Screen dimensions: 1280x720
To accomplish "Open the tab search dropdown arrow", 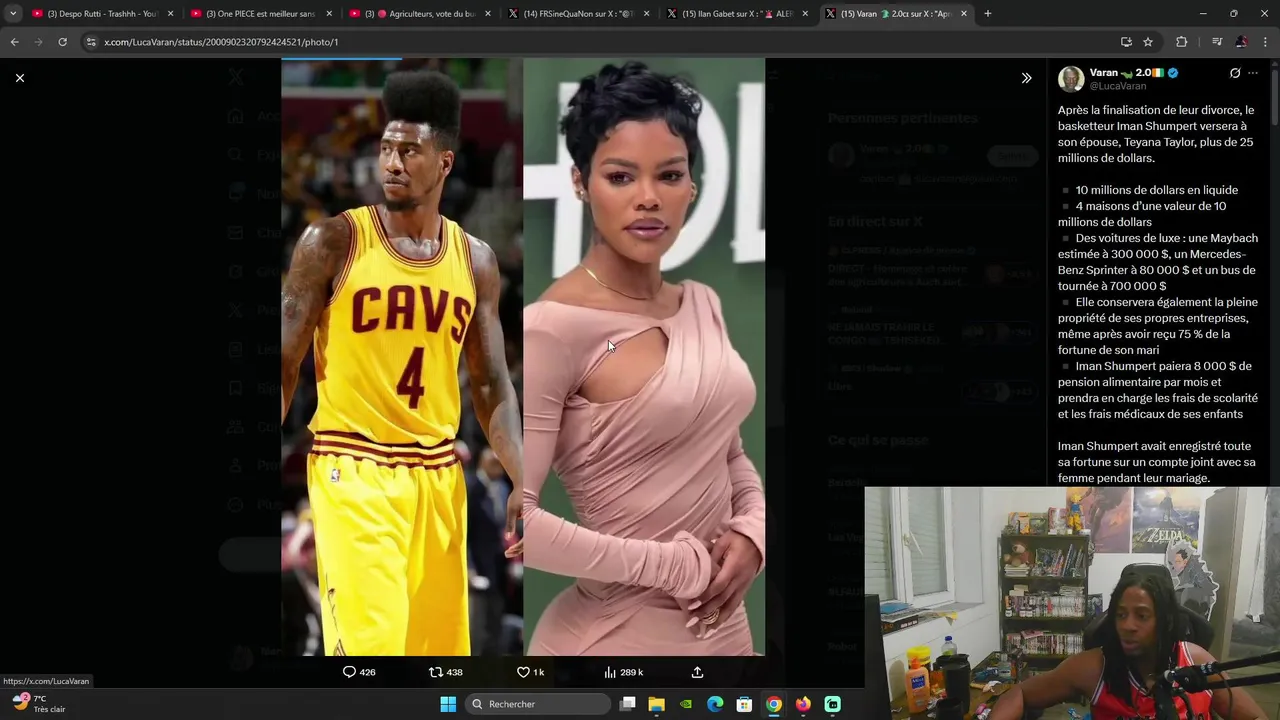I will [12, 14].
